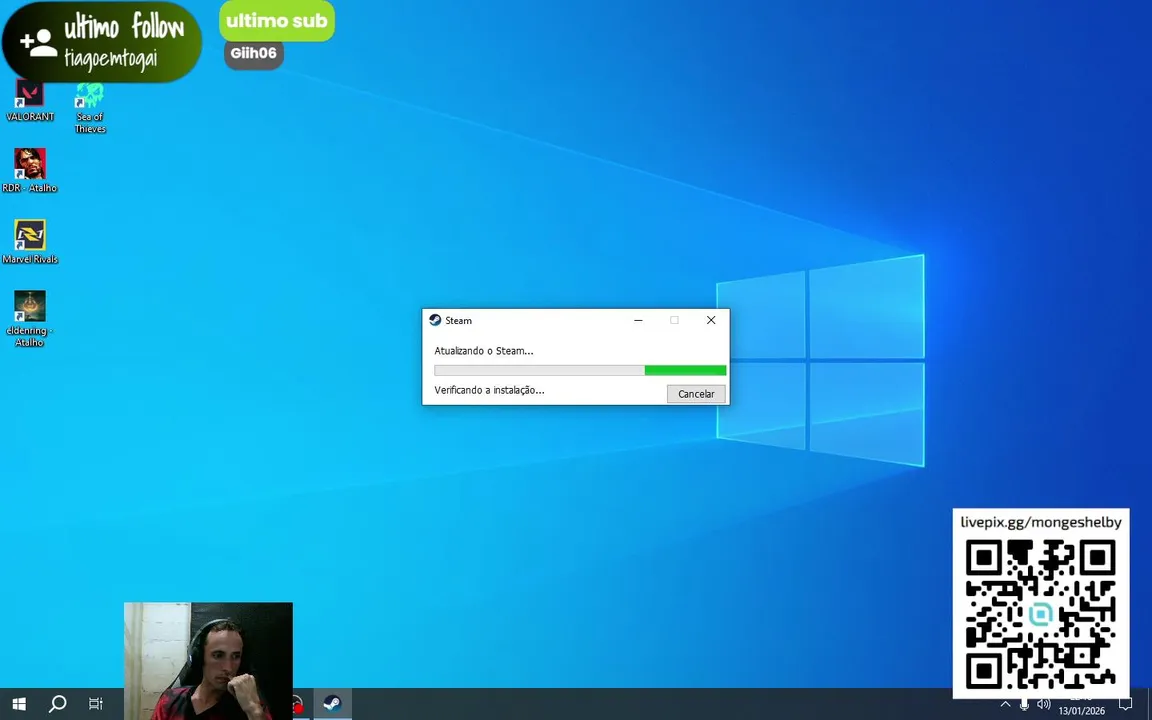Open the Windows Start menu
This screenshot has width=1152, height=720.
19,704
